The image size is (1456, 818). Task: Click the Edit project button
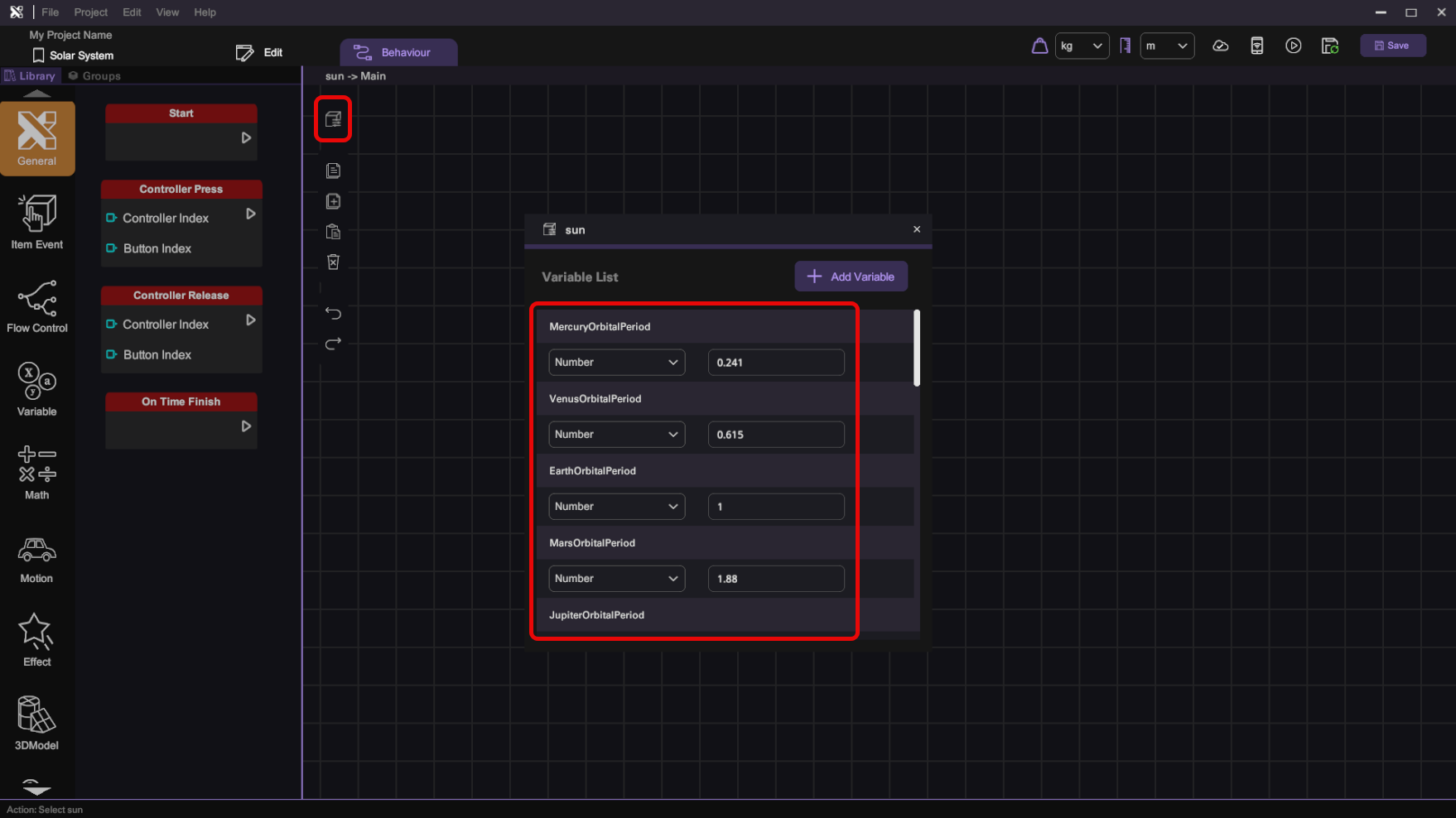259,53
